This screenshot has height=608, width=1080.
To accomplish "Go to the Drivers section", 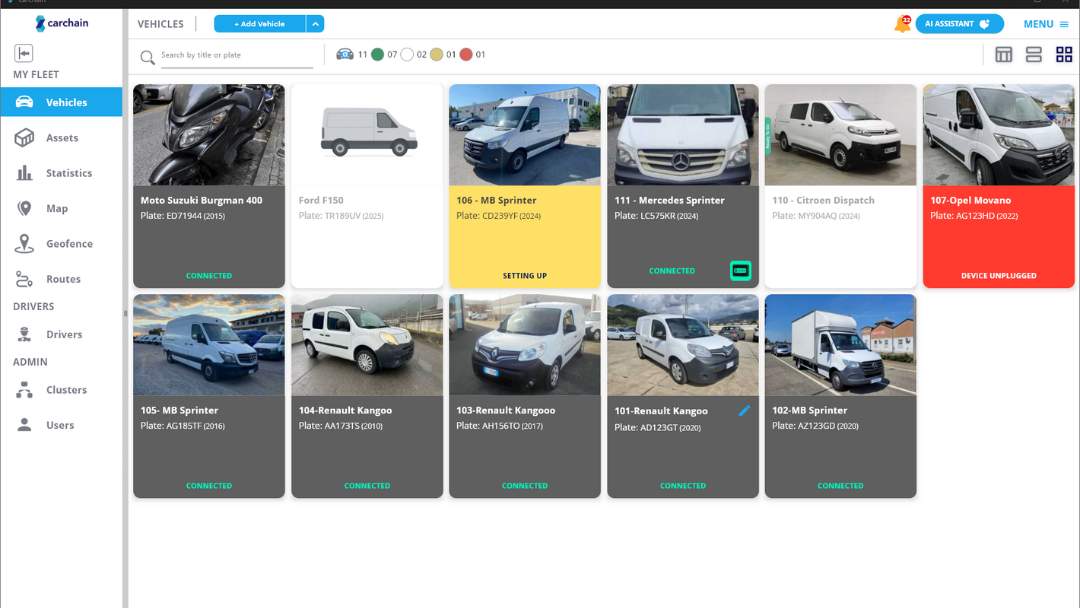I will pos(62,334).
